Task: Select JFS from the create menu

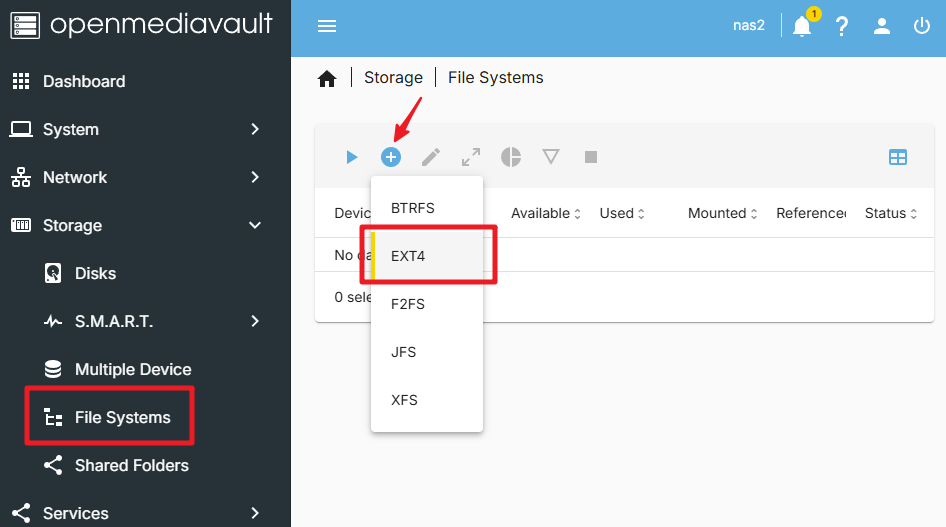Action: [427, 352]
